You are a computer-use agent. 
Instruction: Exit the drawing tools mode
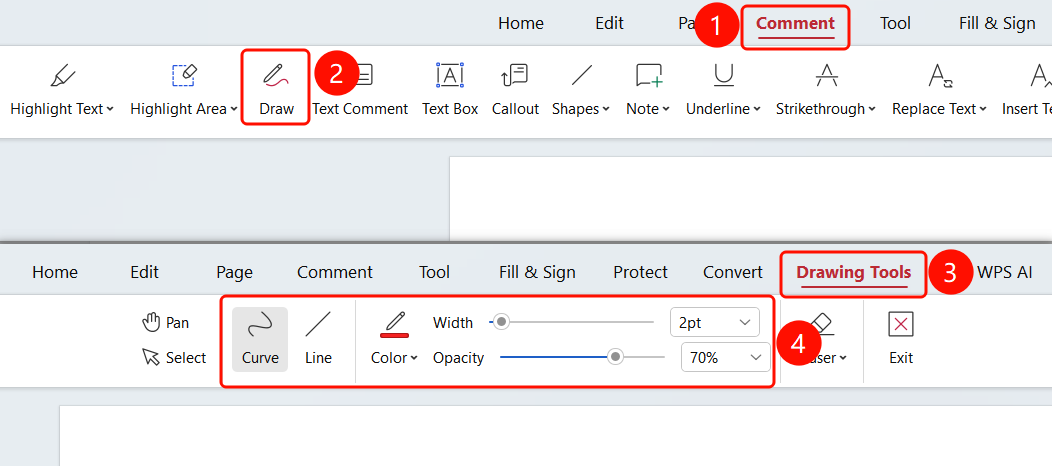pos(901,339)
